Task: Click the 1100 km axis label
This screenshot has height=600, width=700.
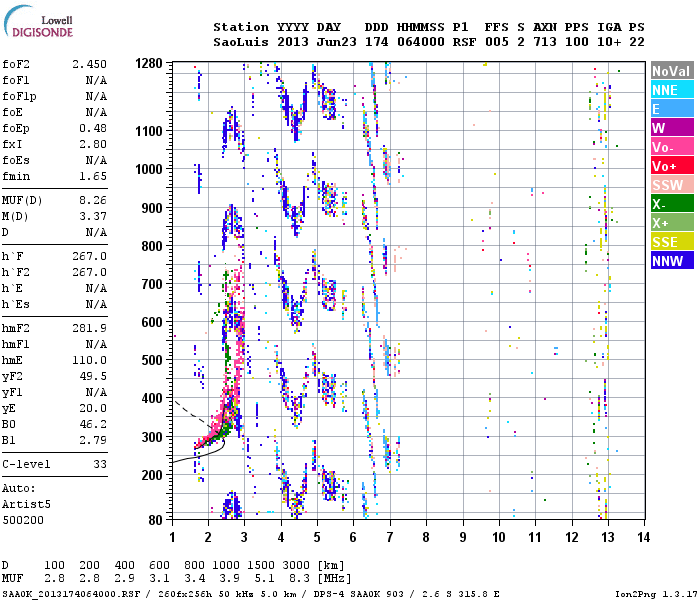Action: click(149, 131)
